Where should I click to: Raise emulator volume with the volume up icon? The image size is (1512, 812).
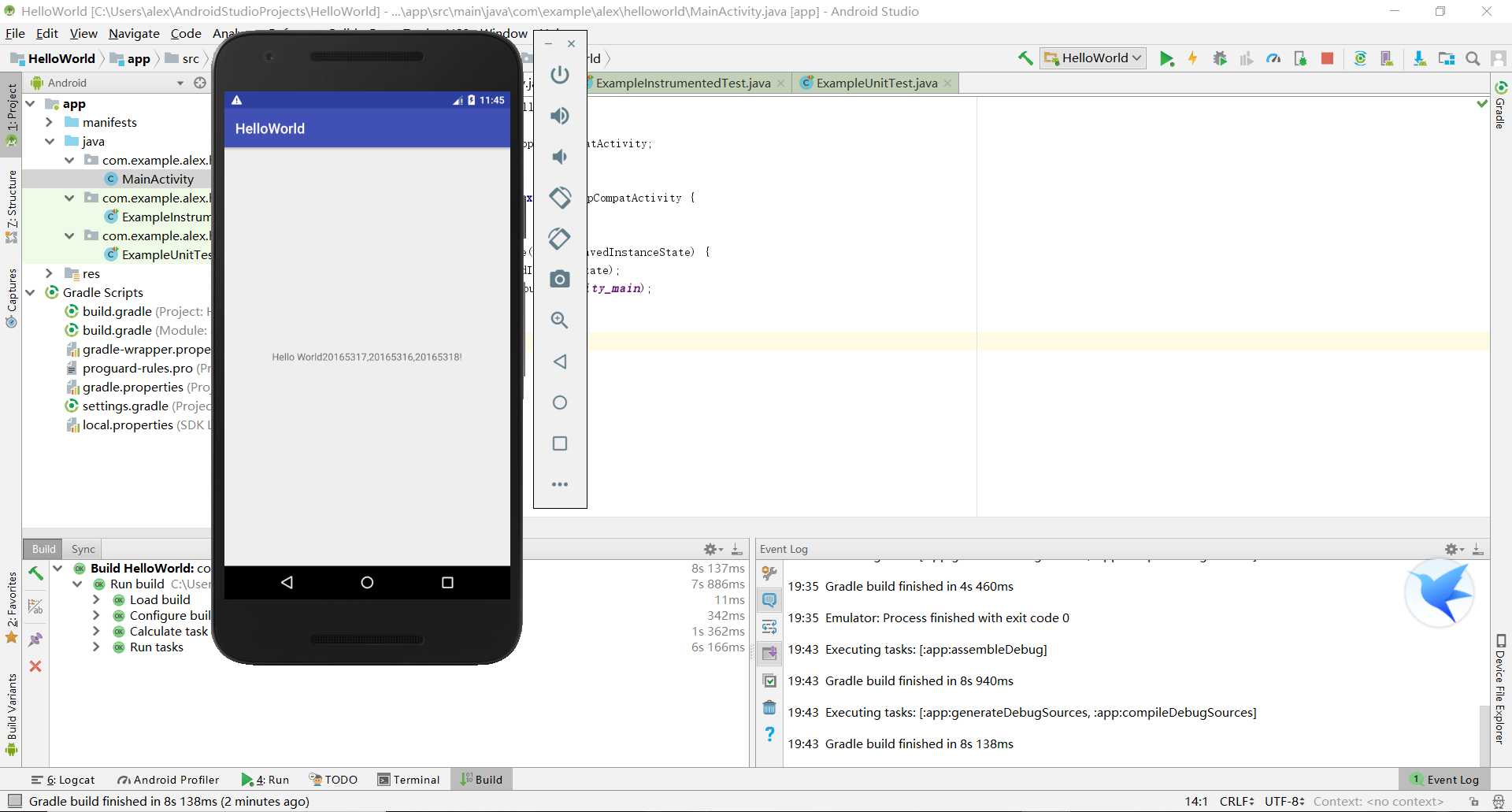coord(560,116)
